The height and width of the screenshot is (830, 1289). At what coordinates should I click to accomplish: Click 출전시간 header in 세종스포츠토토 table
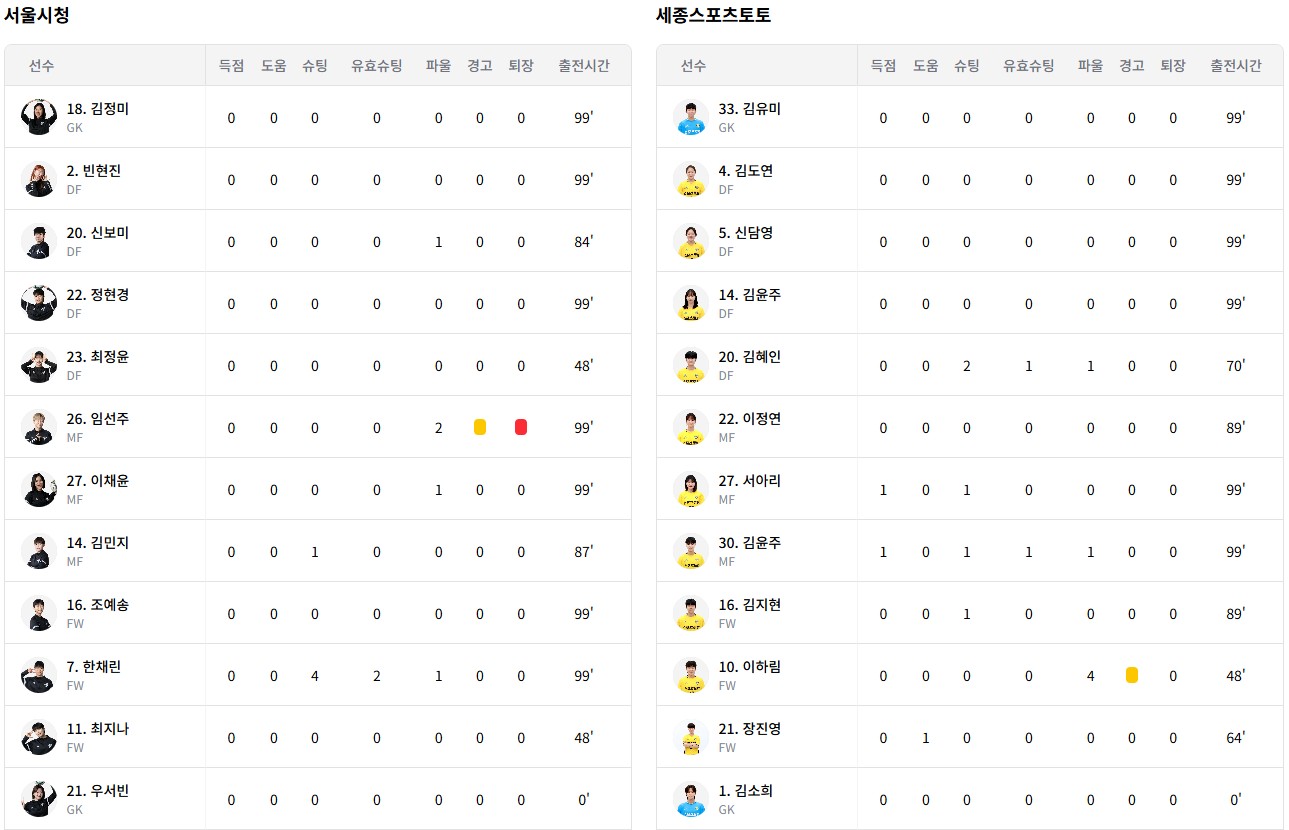coord(1236,65)
